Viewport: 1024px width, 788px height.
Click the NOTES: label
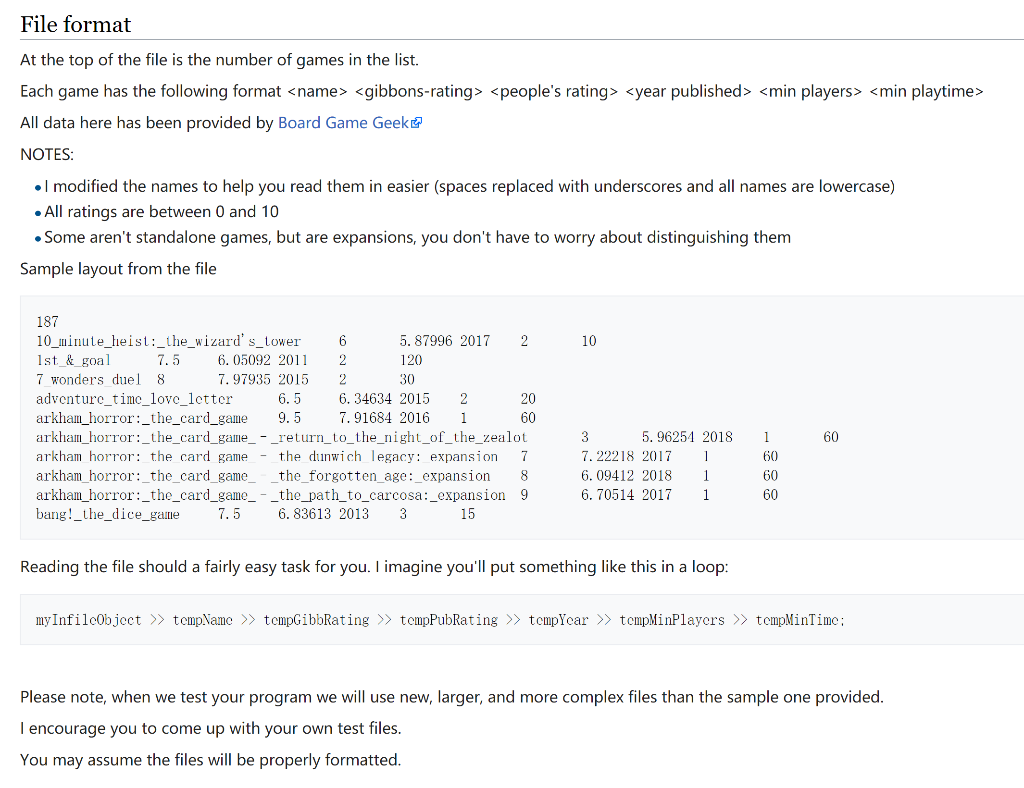pyautogui.click(x=47, y=155)
